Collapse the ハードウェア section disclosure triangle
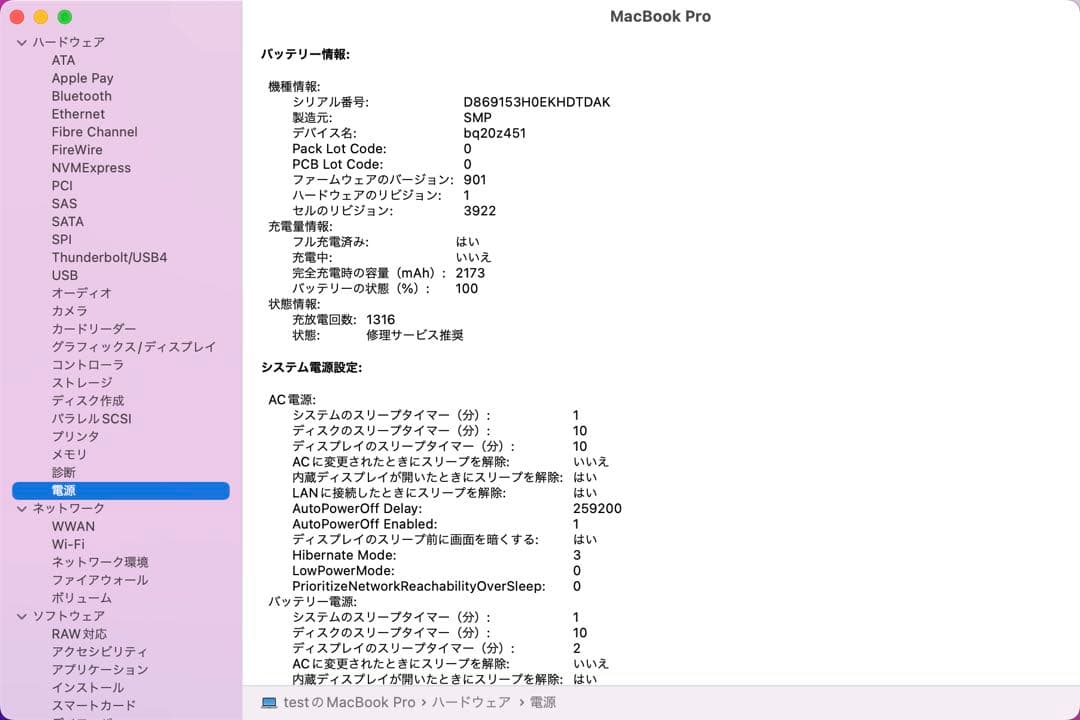The image size is (1080, 720). coord(20,42)
